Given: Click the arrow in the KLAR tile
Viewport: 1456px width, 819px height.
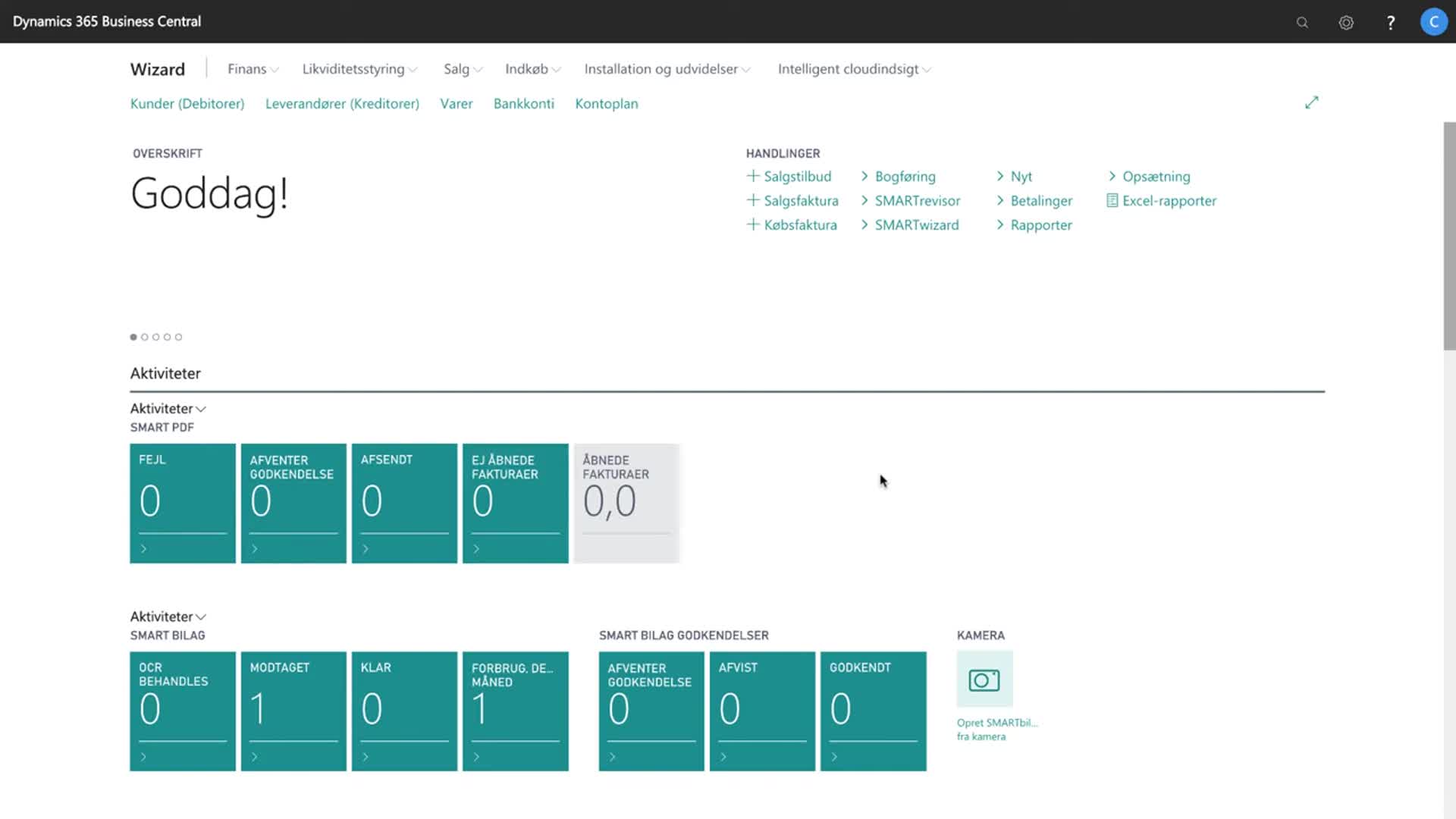Looking at the screenshot, I should (x=366, y=756).
